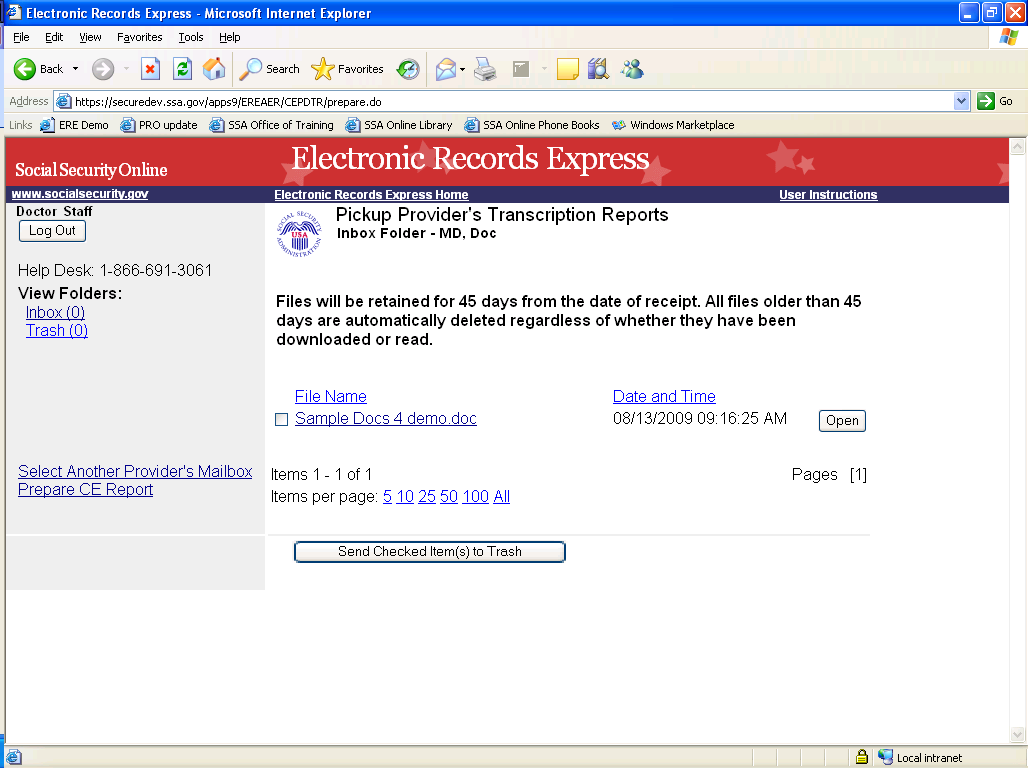
Task: Click the Windows flag logo icon
Action: tap(1008, 37)
